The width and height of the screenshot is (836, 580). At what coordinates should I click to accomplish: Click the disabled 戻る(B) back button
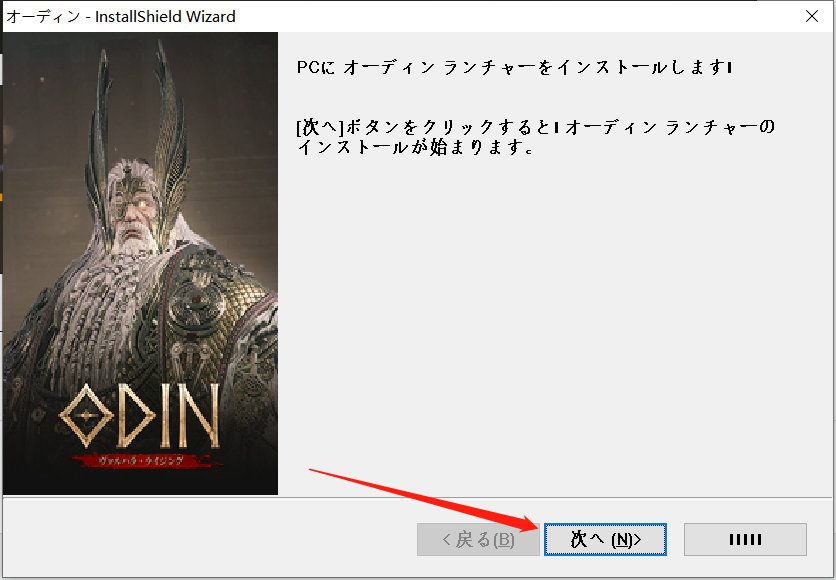[x=478, y=539]
